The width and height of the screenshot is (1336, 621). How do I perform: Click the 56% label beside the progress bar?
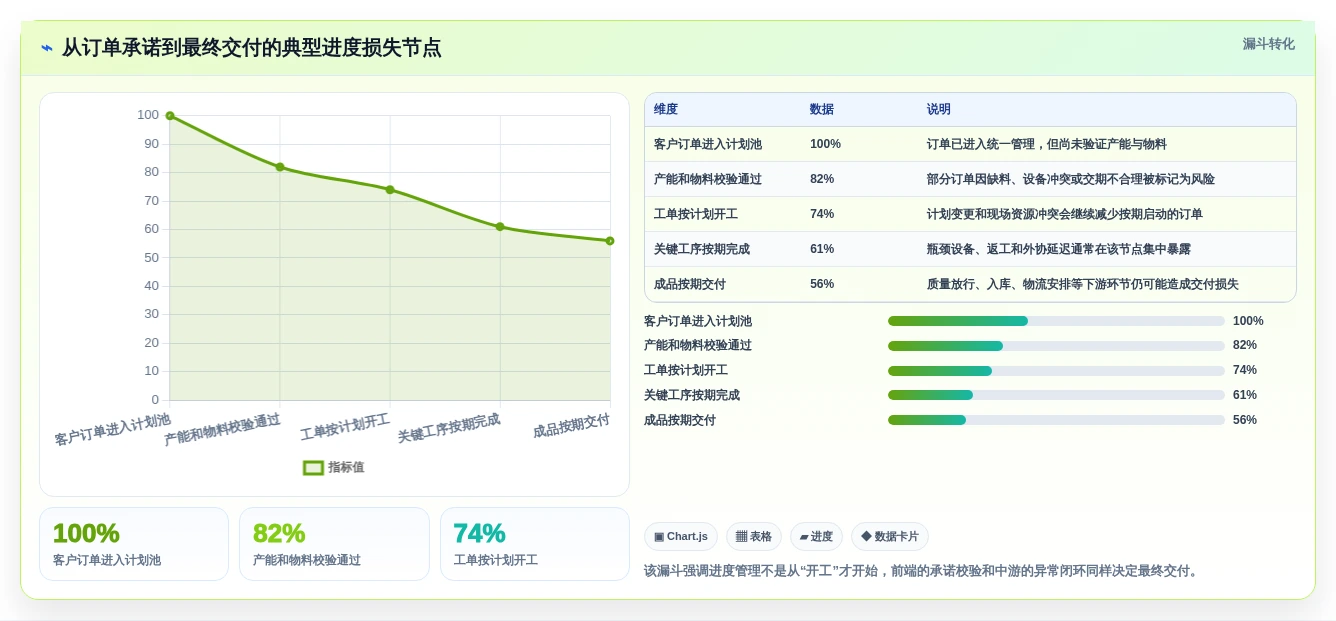(x=1245, y=420)
